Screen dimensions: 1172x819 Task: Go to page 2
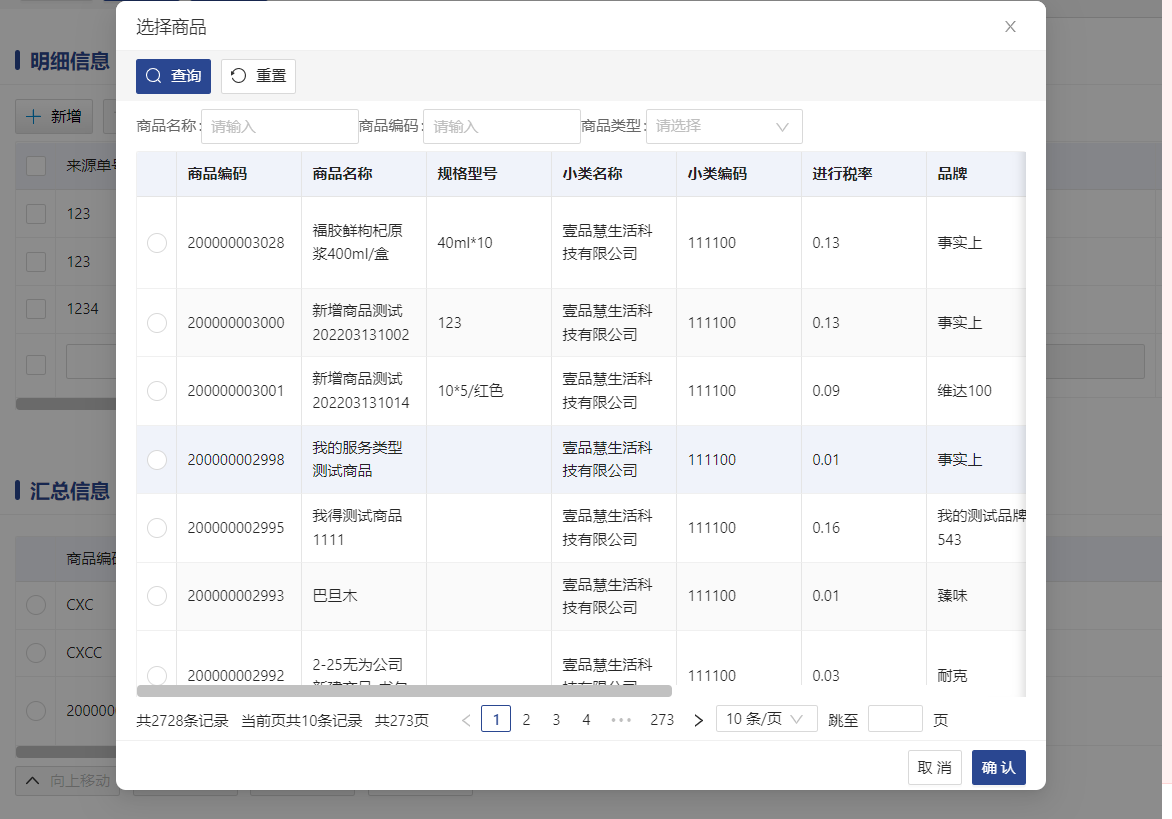tap(526, 720)
